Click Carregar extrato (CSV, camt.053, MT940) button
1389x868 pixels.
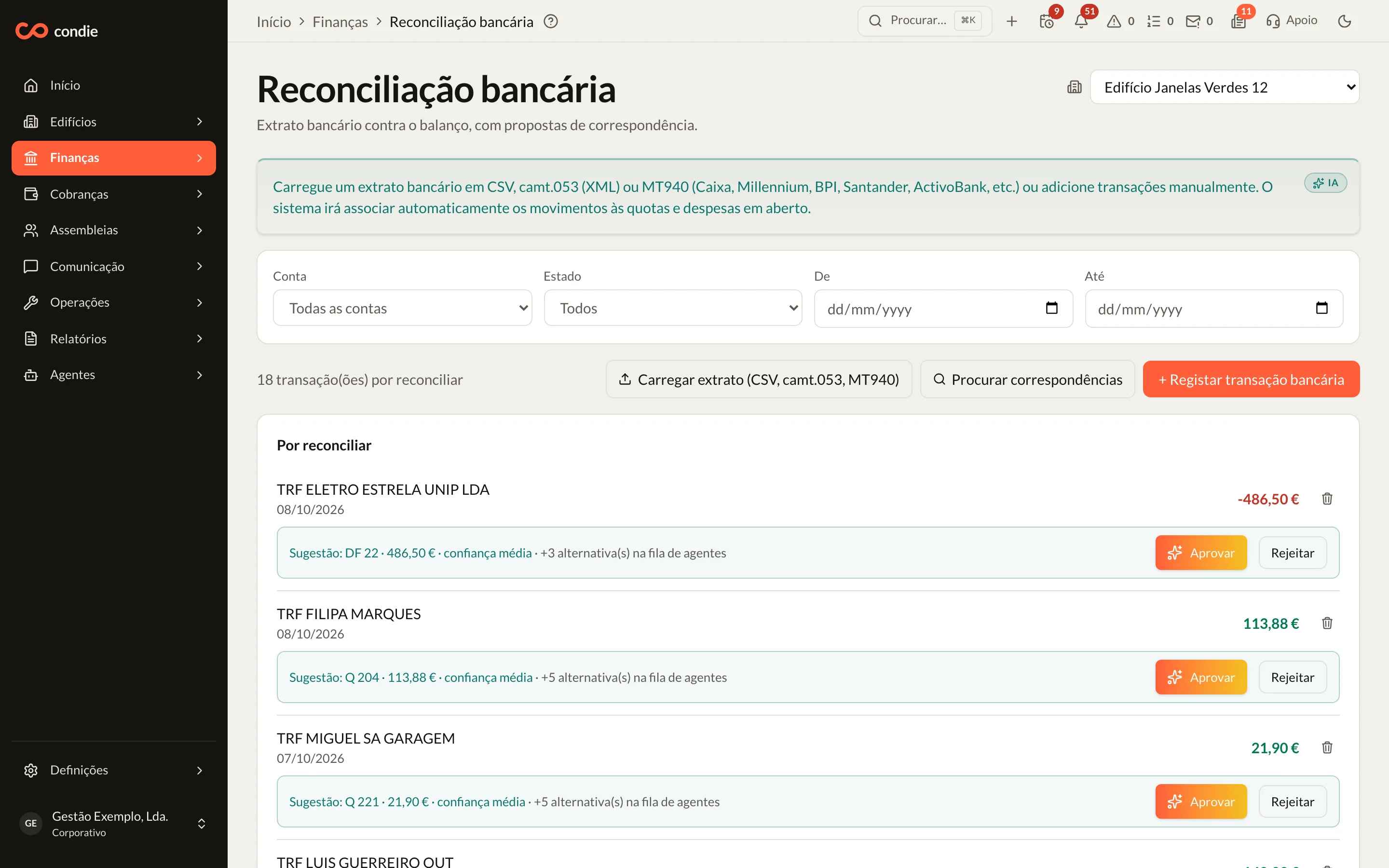[x=759, y=380]
